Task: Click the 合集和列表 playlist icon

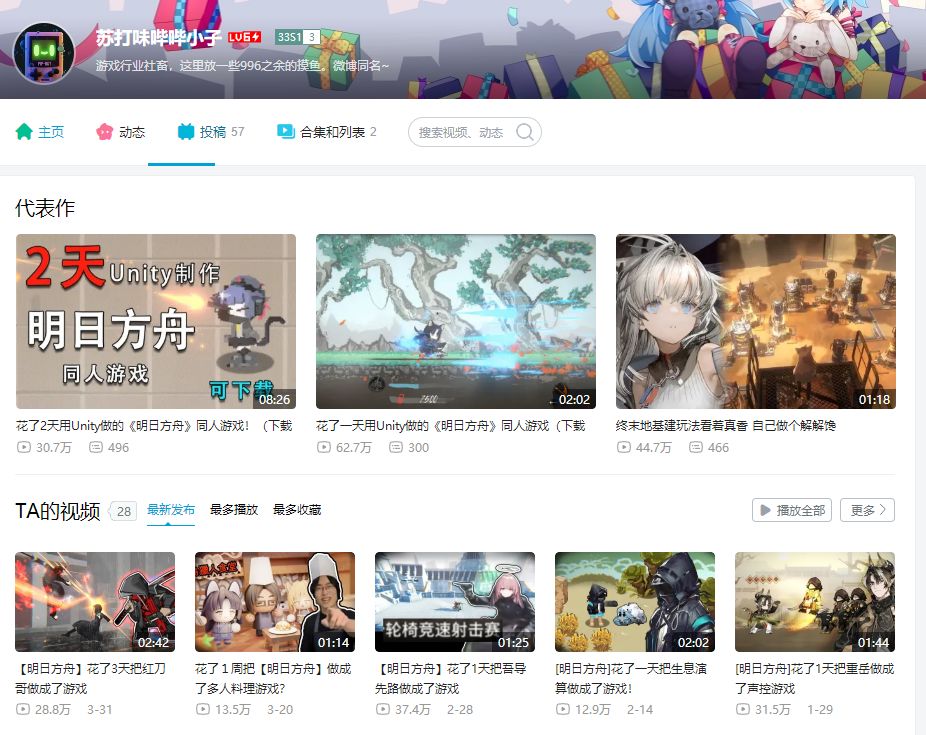Action: point(286,131)
